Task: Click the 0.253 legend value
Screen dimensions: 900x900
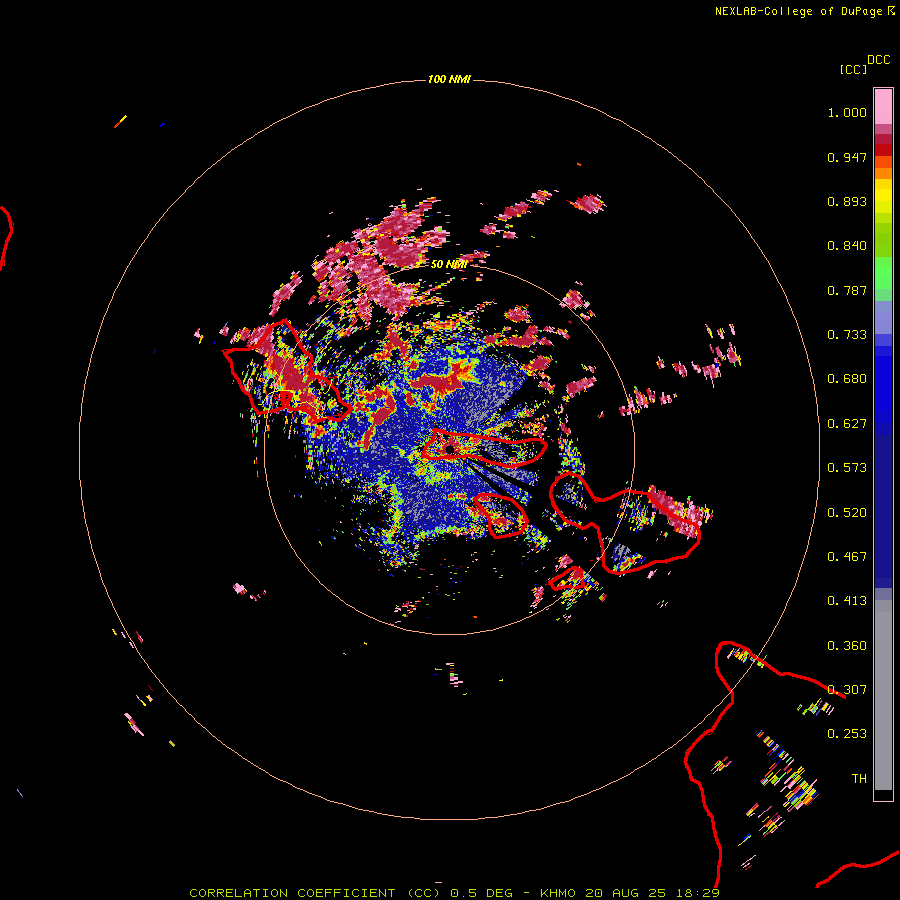Action: tap(847, 734)
